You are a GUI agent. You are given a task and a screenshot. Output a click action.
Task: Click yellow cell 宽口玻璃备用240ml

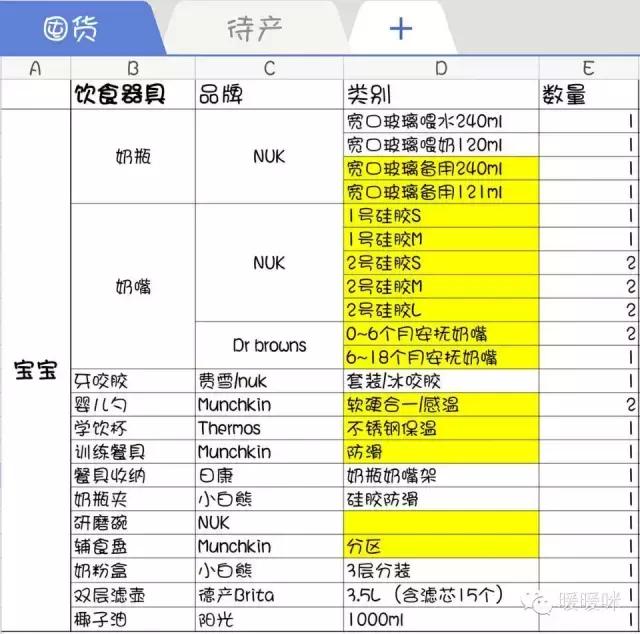click(x=441, y=168)
